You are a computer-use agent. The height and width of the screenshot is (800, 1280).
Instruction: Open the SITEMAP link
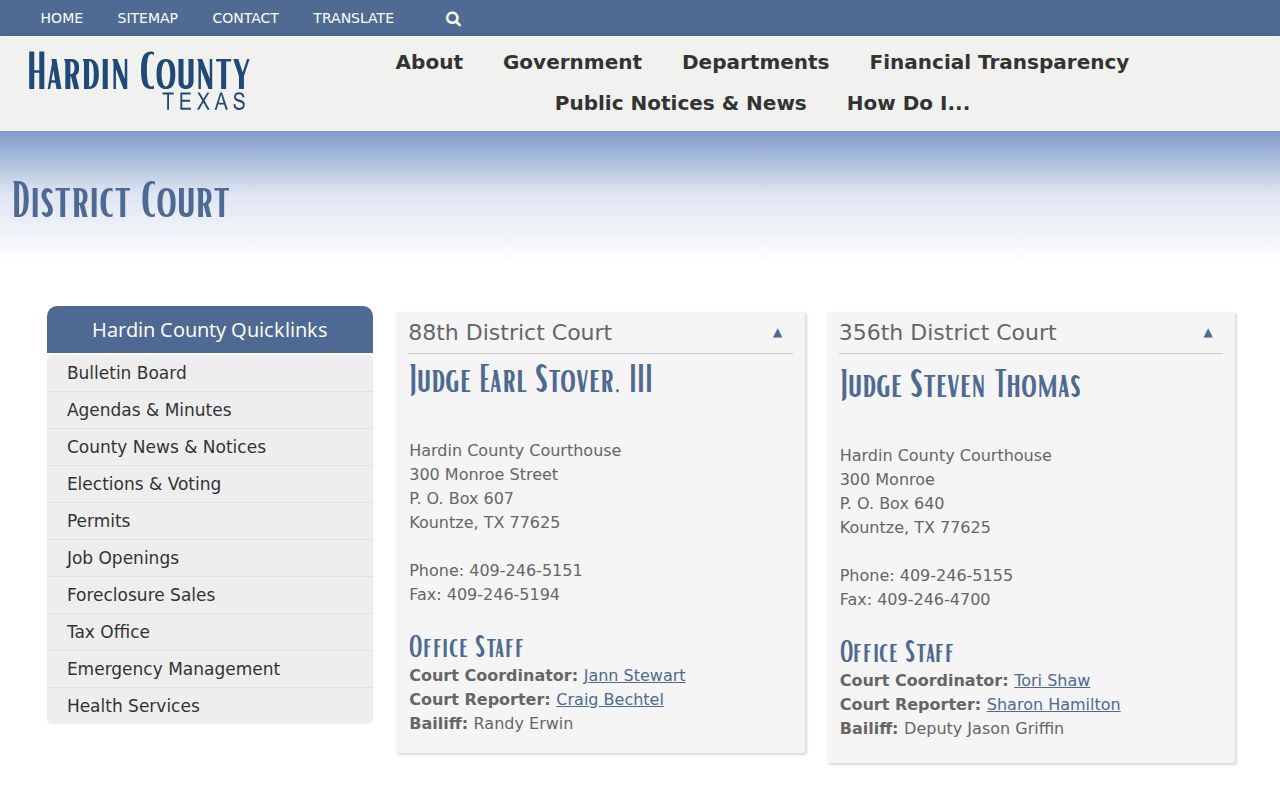click(x=148, y=18)
